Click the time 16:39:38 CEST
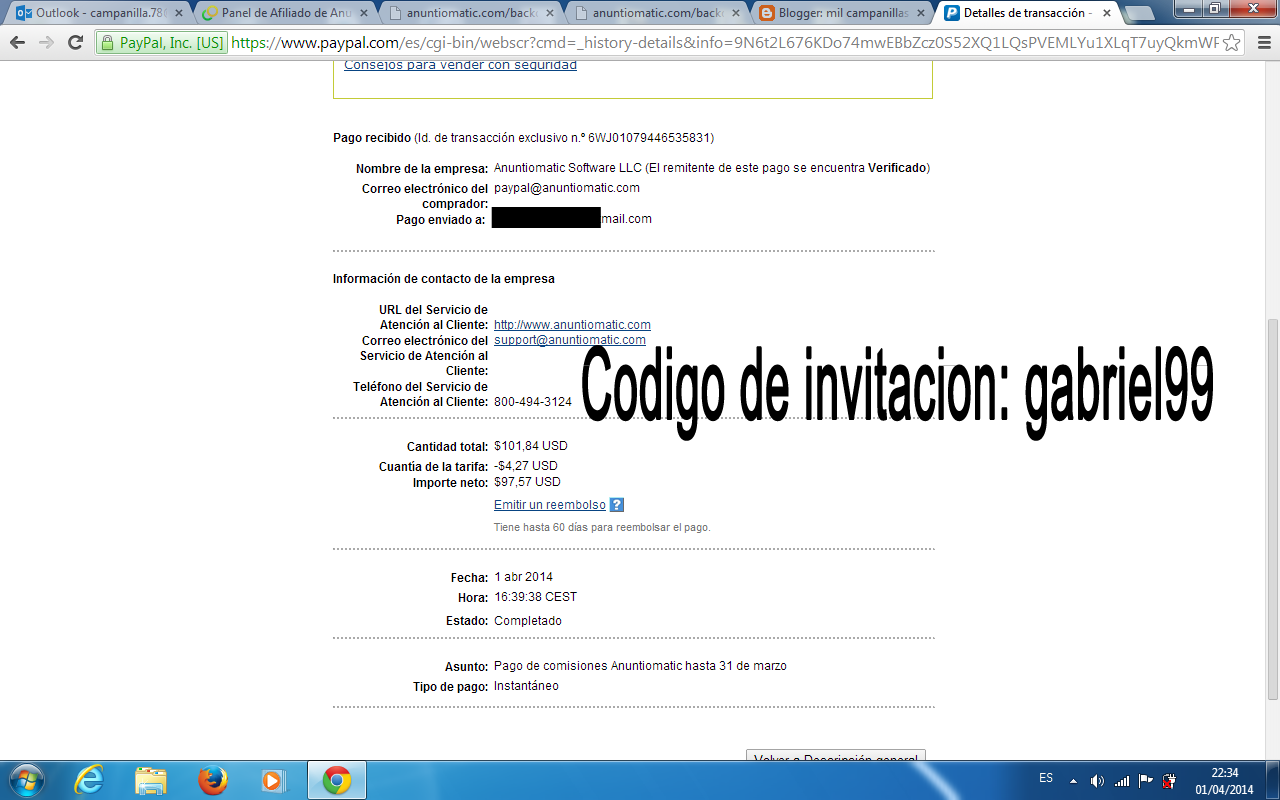 (x=535, y=597)
